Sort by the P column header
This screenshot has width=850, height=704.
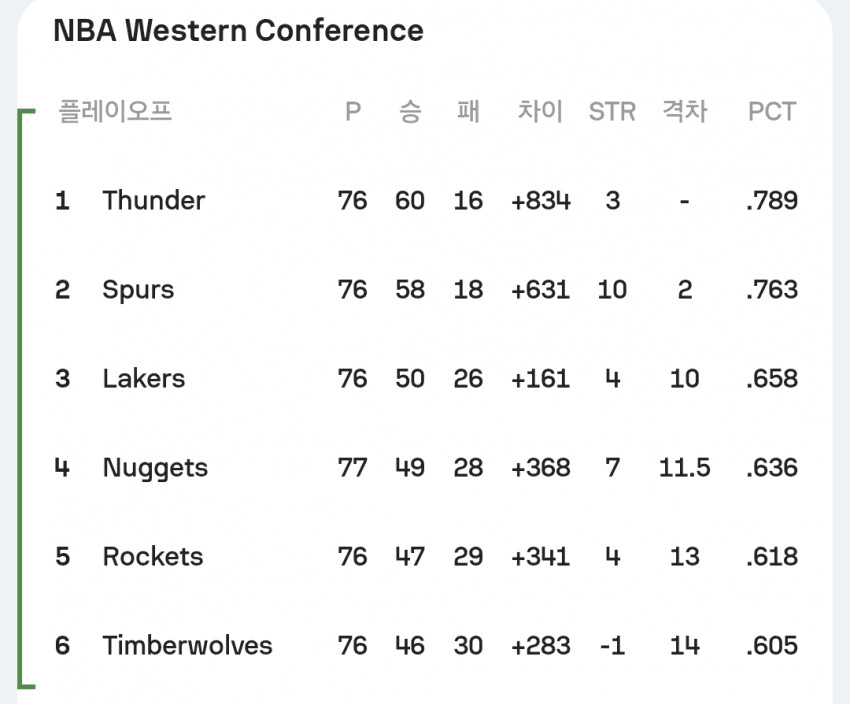(x=352, y=111)
